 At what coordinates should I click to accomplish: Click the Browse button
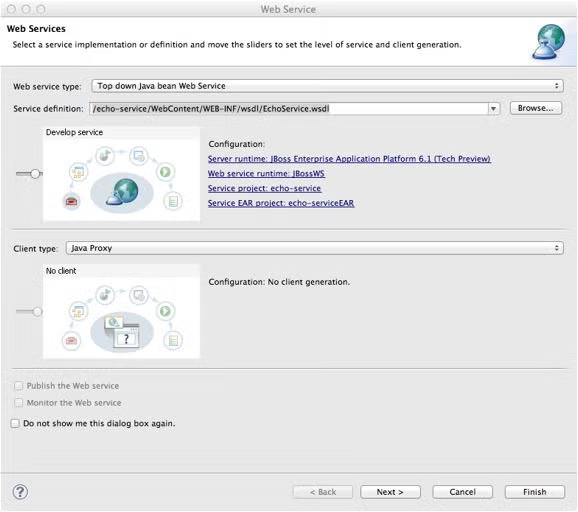(x=536, y=108)
